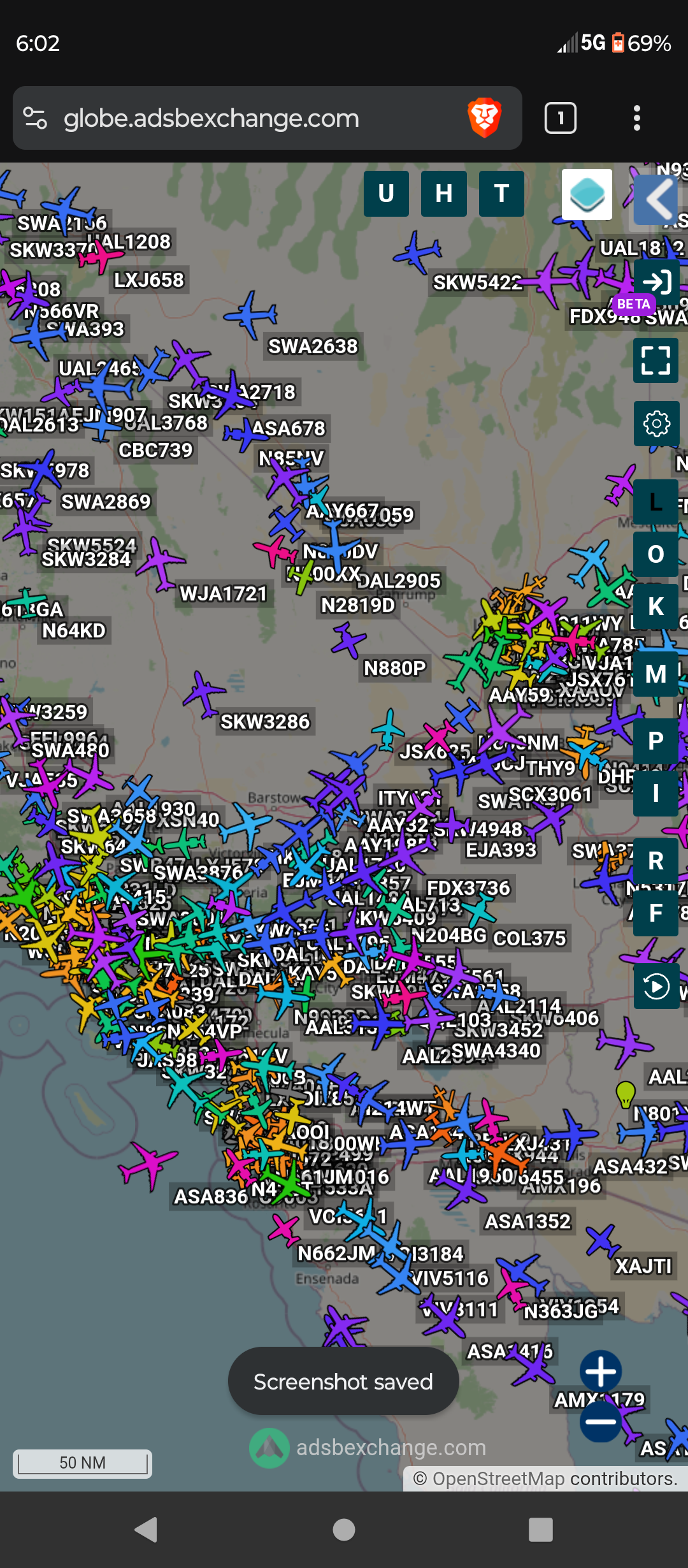The width and height of the screenshot is (688, 1568).
Task: Toggle the K map option
Action: pyautogui.click(x=656, y=606)
